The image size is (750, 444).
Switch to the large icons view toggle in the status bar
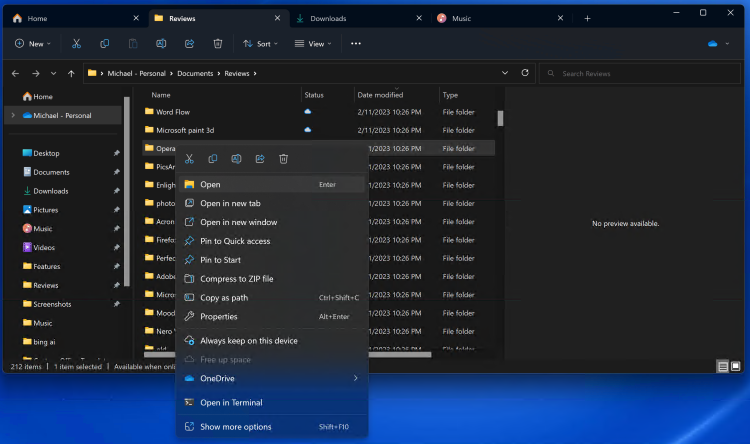[736, 367]
